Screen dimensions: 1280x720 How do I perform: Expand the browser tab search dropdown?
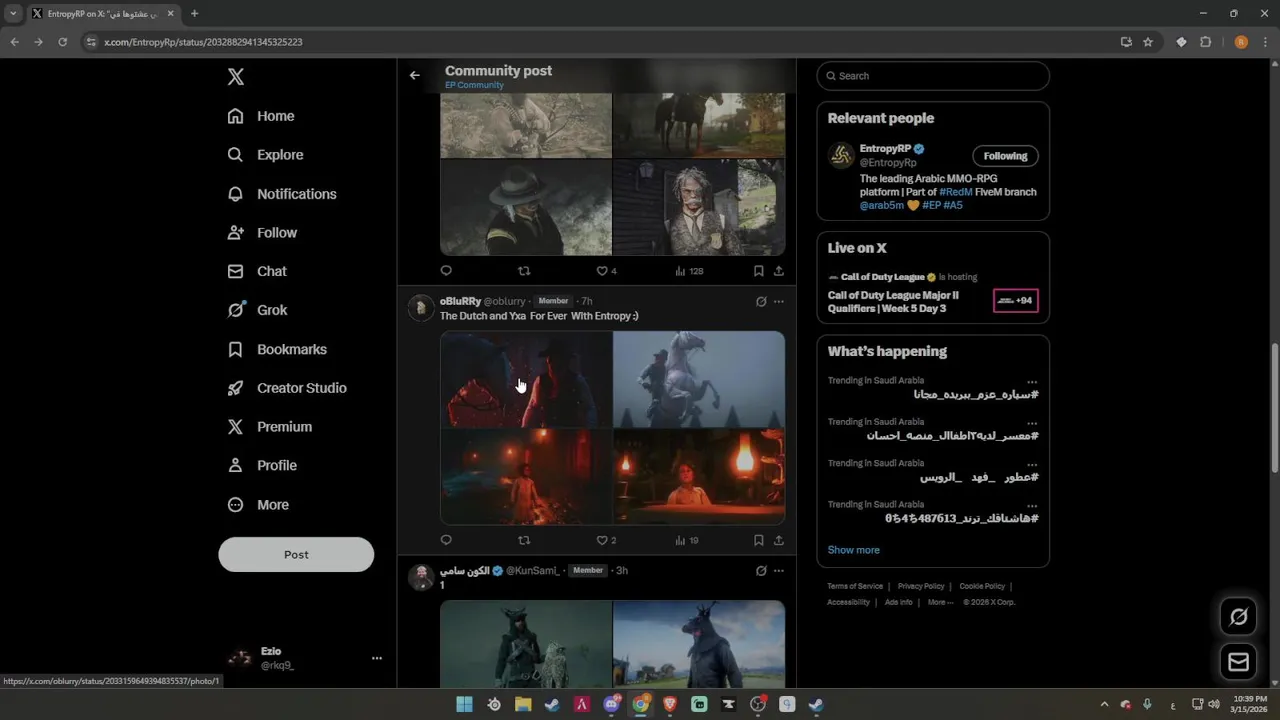tap(13, 13)
